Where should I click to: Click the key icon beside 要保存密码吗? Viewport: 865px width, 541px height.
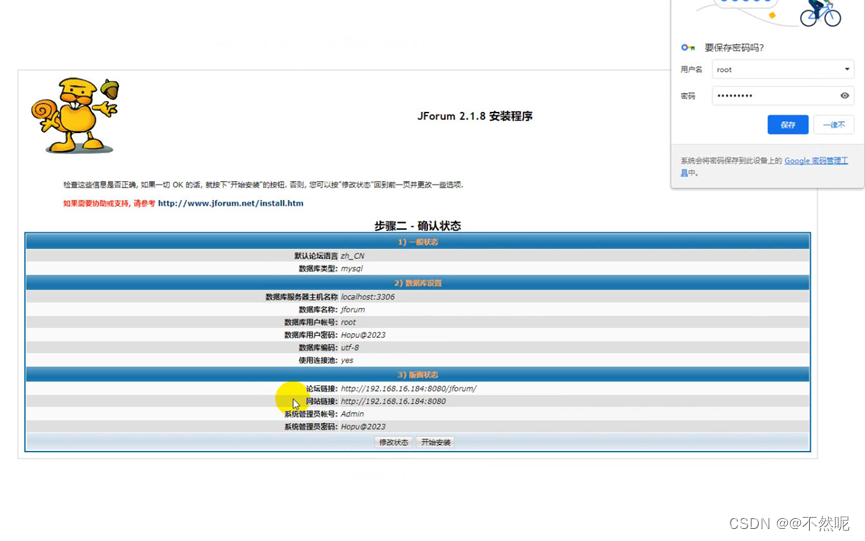click(687, 47)
